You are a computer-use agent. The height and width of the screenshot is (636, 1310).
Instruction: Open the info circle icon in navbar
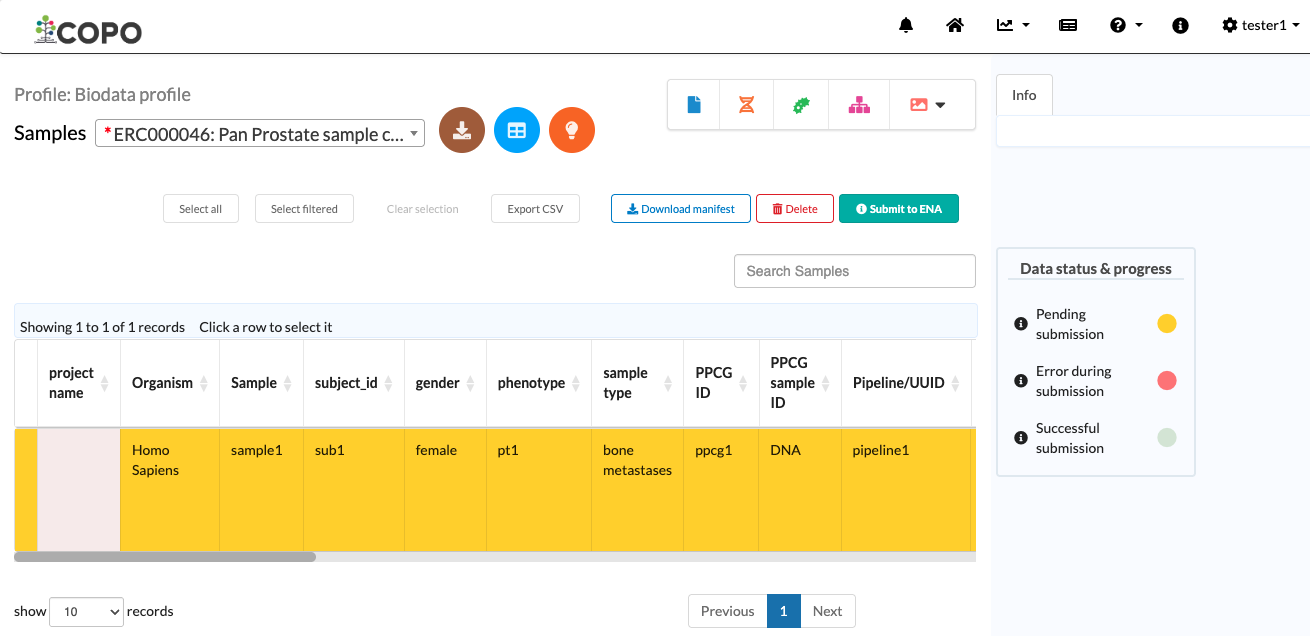coord(1180,25)
